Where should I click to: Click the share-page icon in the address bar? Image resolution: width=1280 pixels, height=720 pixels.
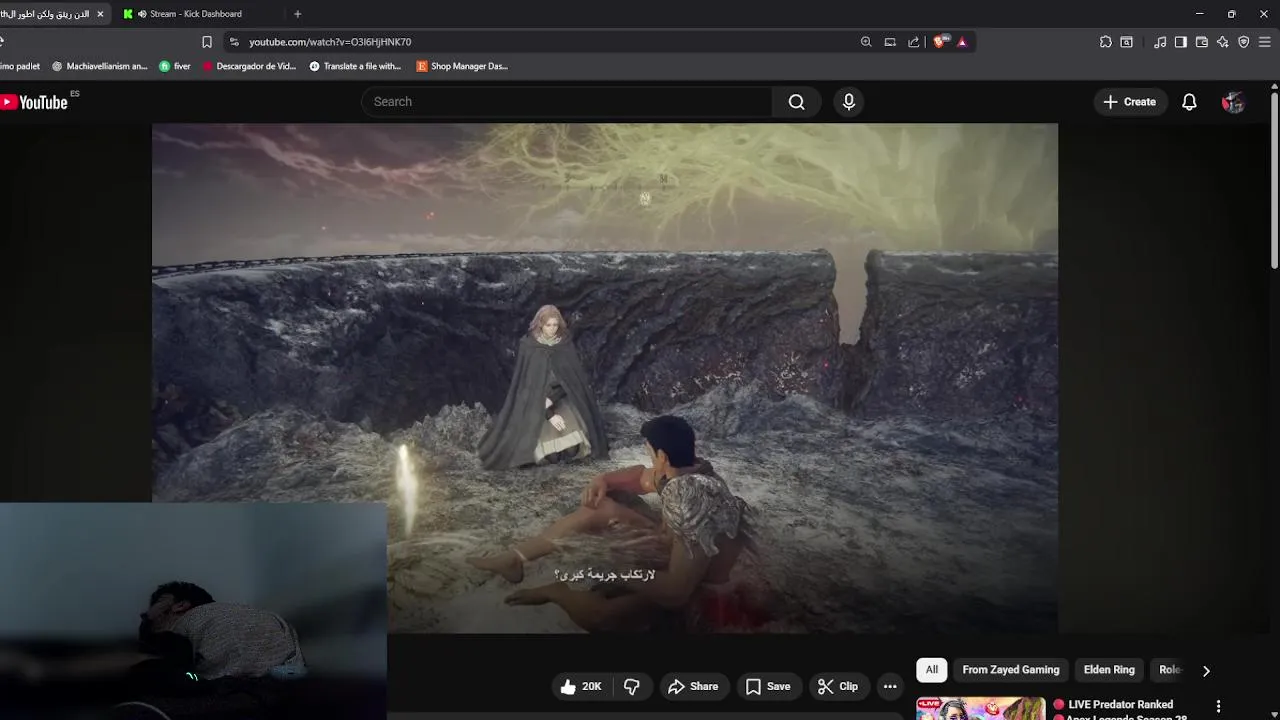913,42
